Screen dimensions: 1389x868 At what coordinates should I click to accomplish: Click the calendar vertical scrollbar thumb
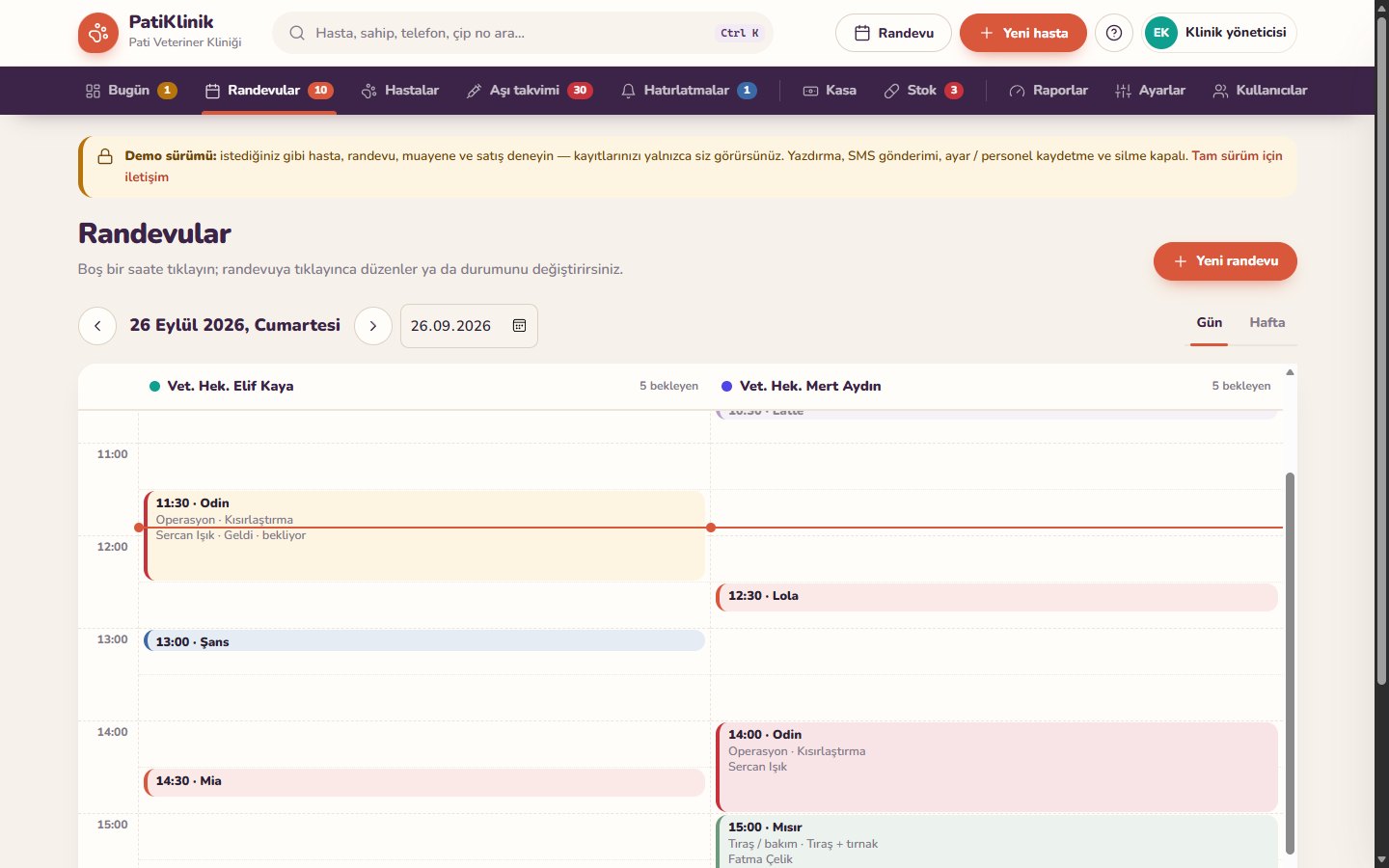click(x=1290, y=664)
